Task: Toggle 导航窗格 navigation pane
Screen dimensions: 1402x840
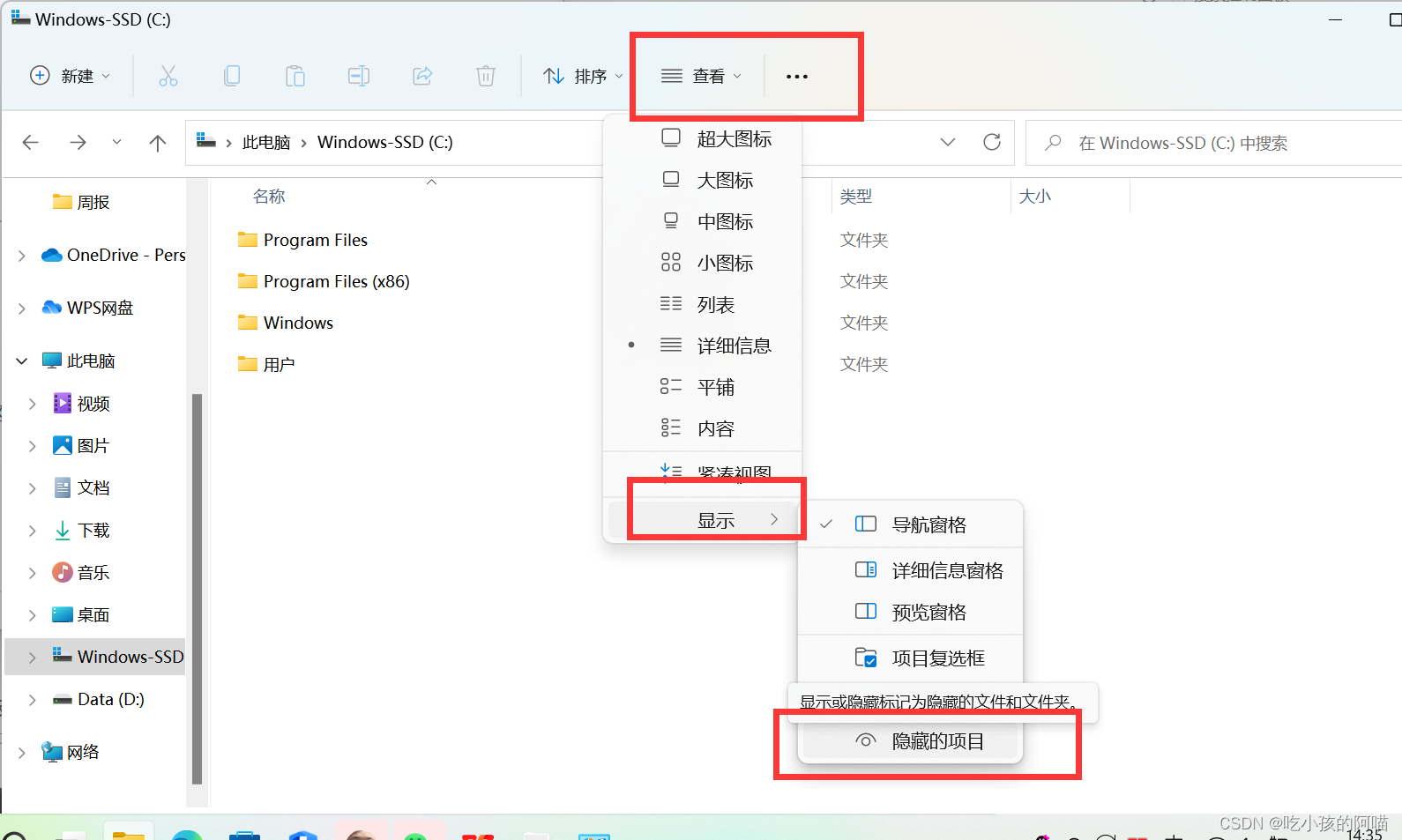Action: pyautogui.click(x=910, y=525)
